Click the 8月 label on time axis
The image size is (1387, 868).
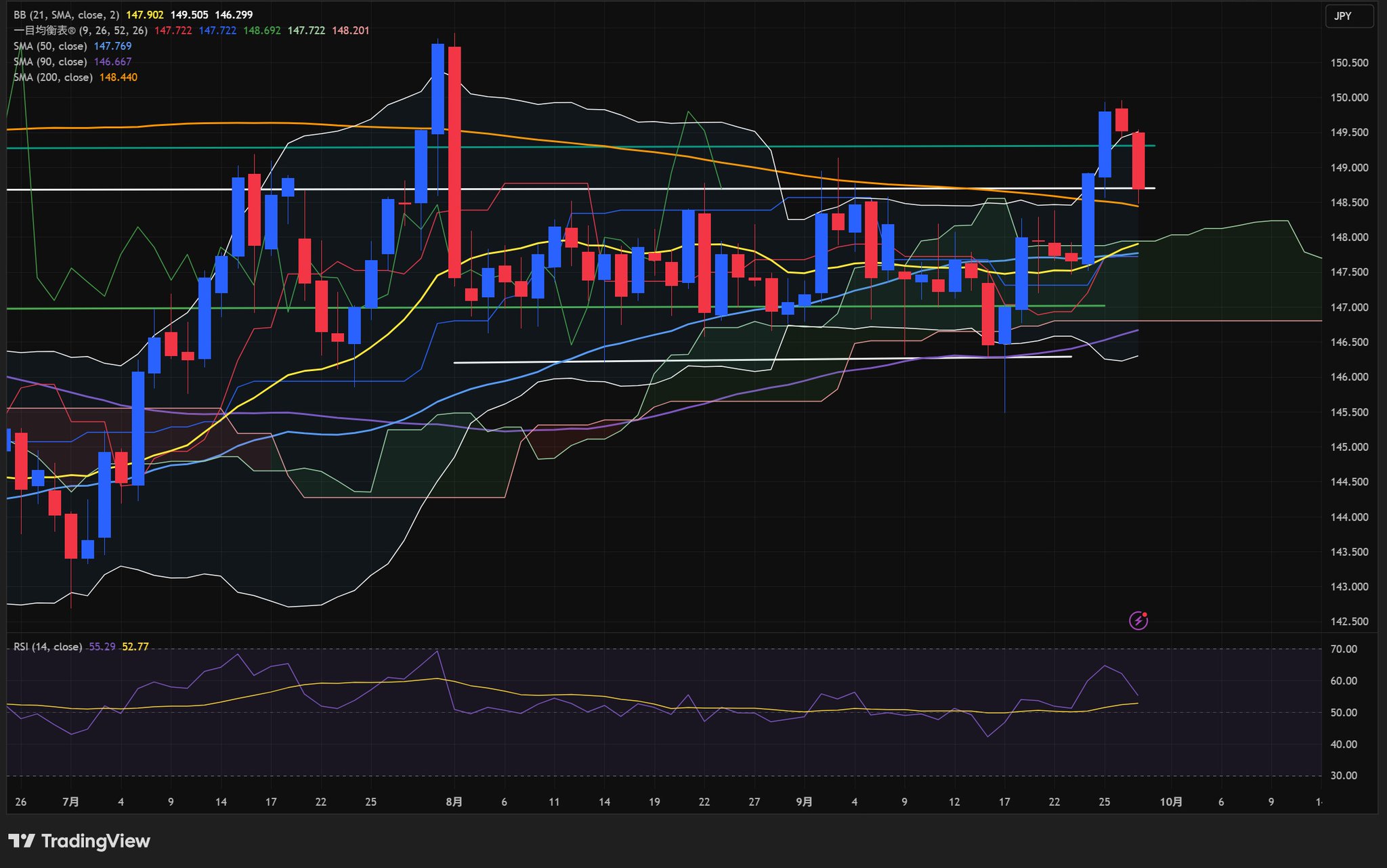pos(454,802)
